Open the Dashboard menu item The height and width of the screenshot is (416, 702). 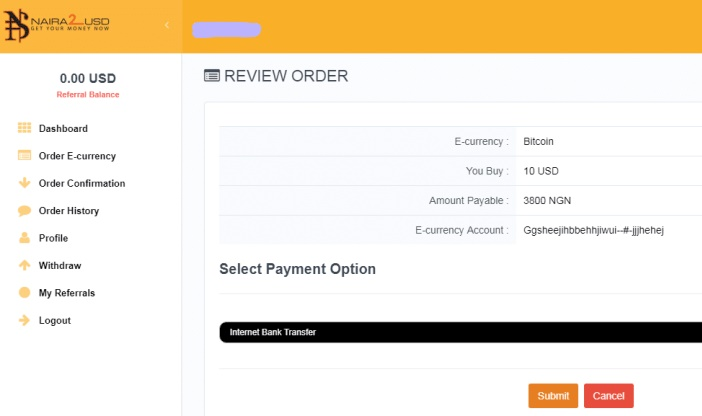pyautogui.click(x=63, y=129)
